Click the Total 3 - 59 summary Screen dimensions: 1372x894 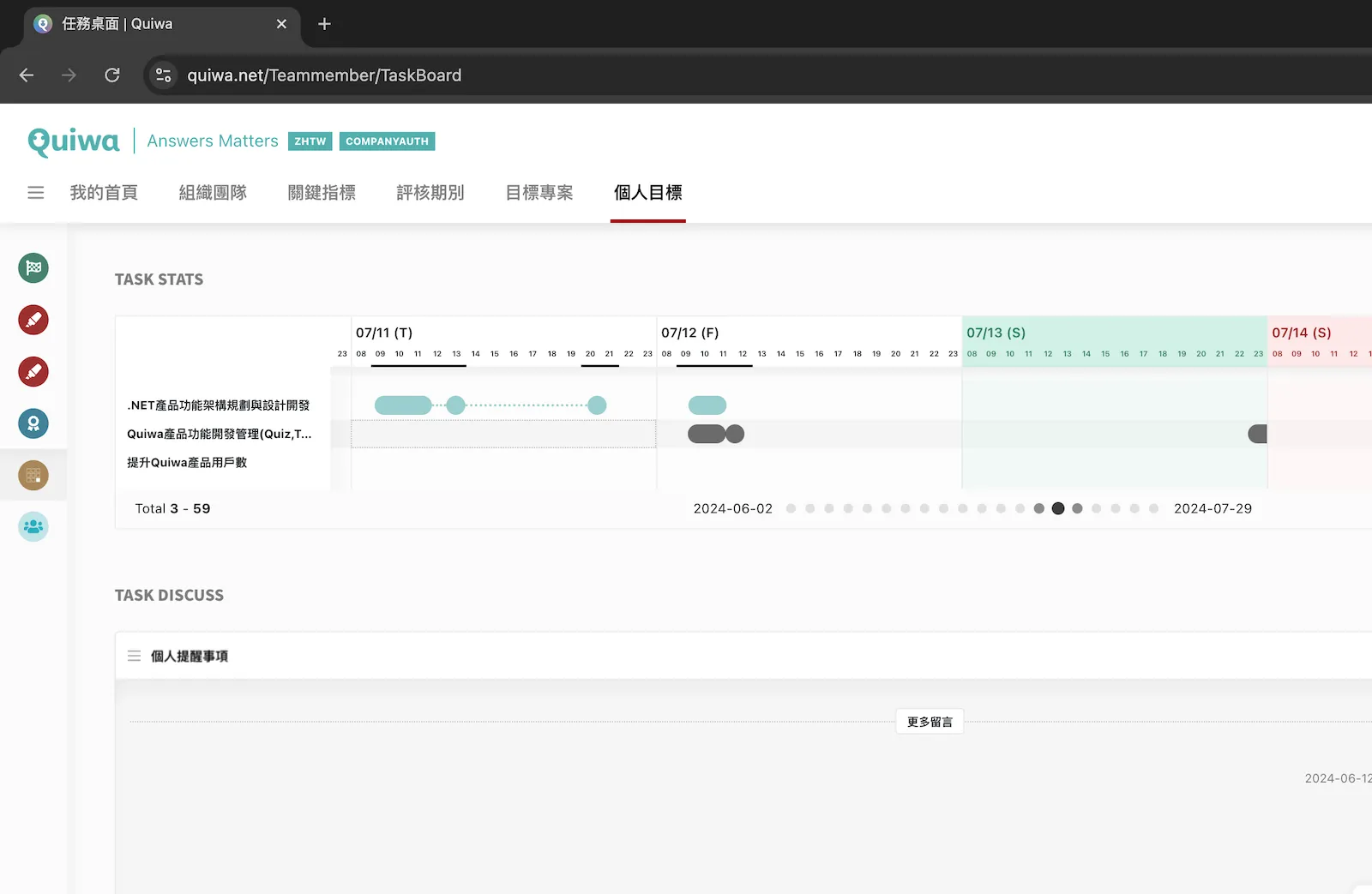click(172, 508)
